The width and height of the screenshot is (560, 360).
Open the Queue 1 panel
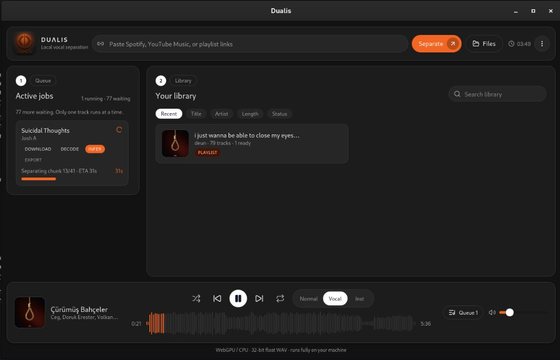[463, 312]
